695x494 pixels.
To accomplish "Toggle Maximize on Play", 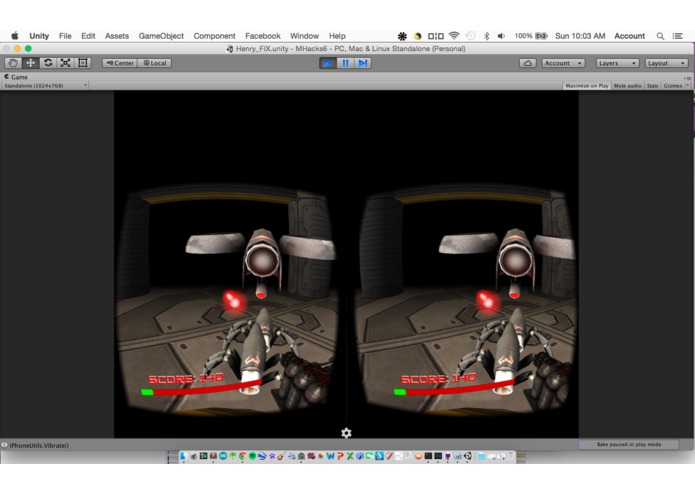I will pos(587,86).
